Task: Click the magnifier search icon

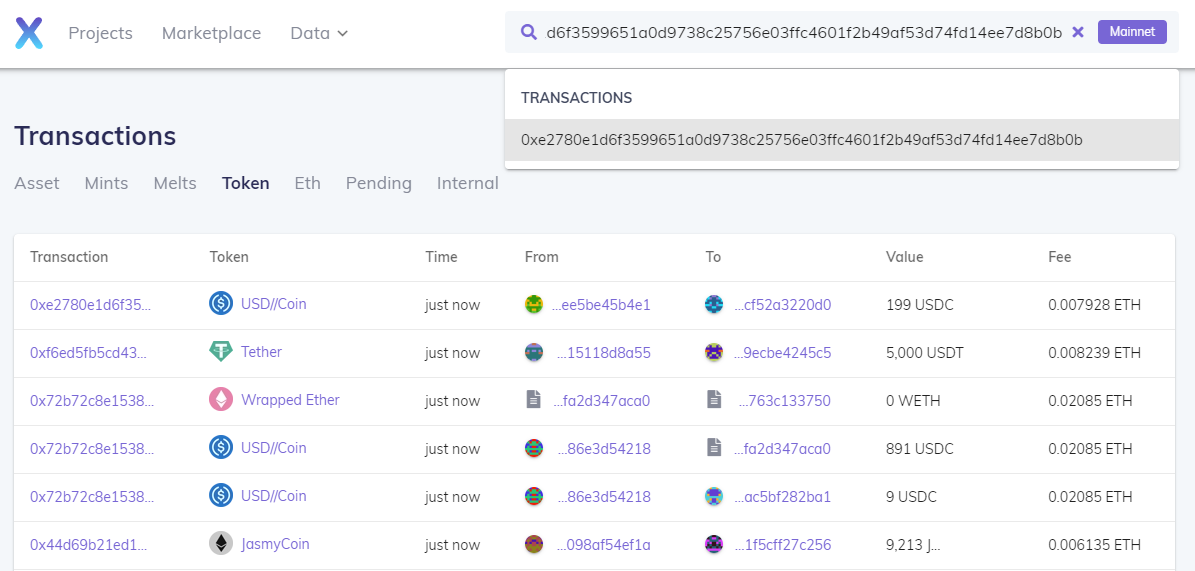Action: pyautogui.click(x=529, y=32)
